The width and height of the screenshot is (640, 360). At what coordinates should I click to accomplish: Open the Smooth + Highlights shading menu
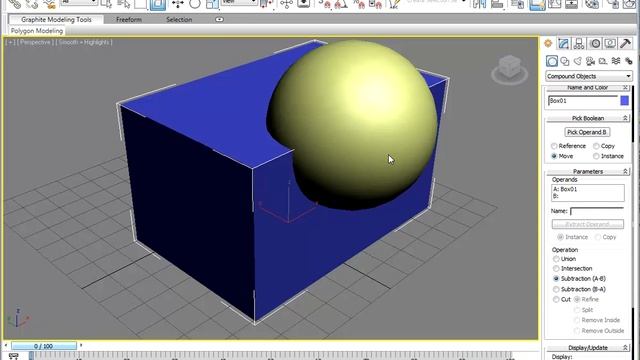pos(84,42)
